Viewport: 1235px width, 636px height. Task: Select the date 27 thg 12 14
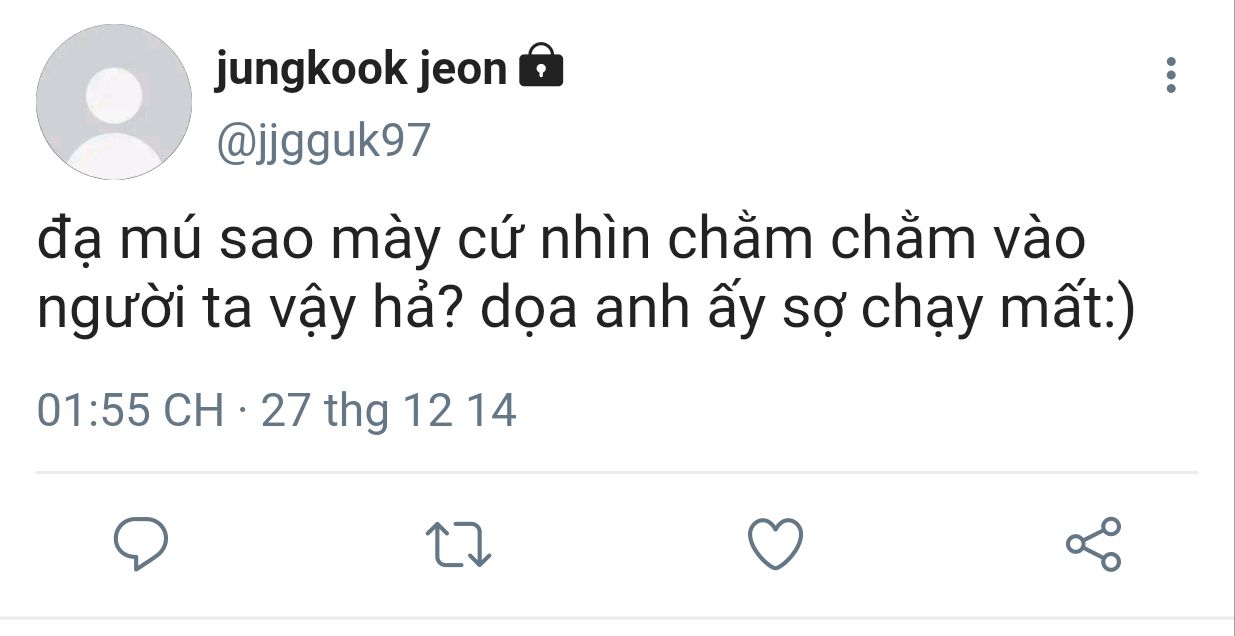point(389,411)
